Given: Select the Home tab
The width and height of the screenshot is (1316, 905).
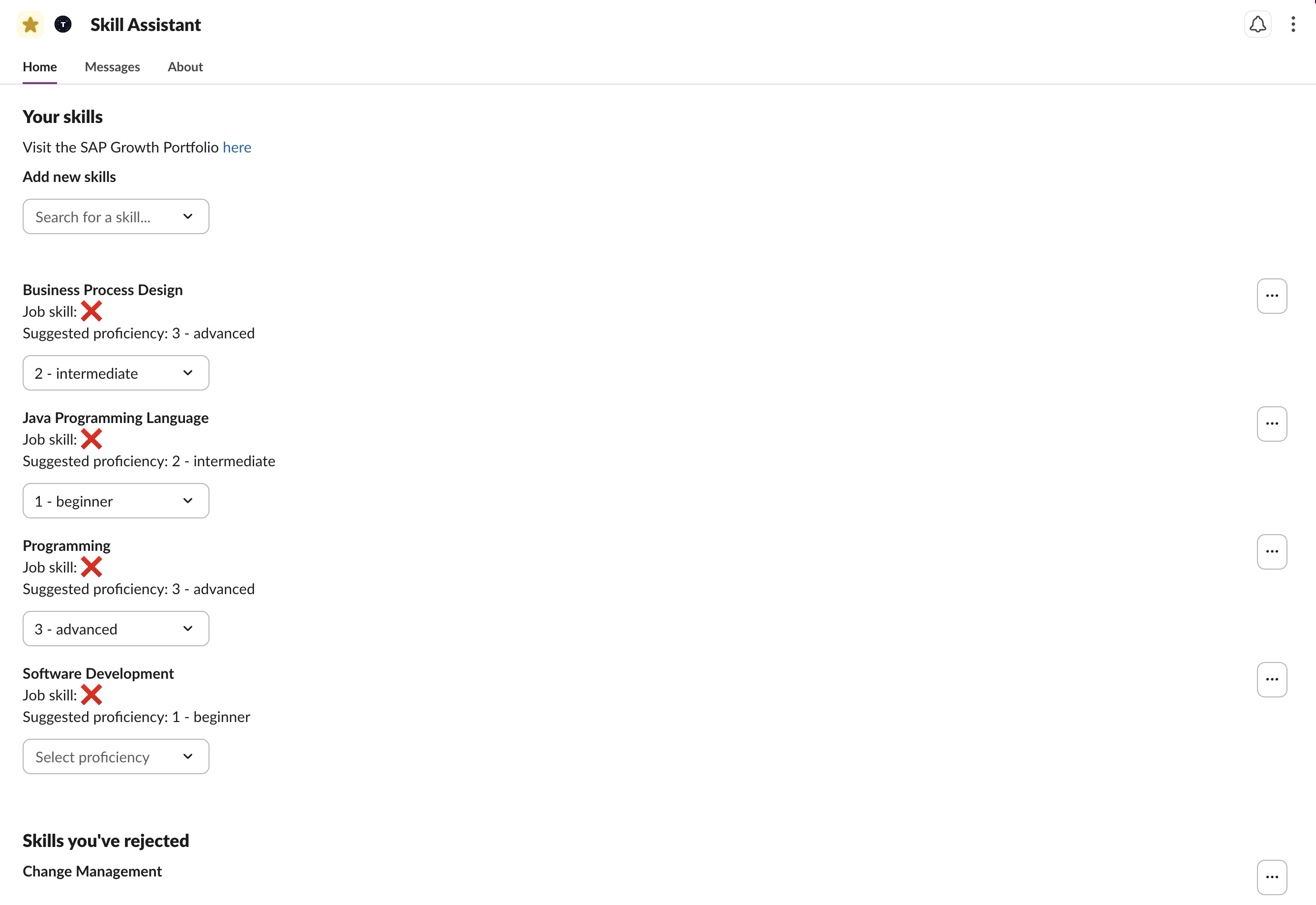Looking at the screenshot, I should 40,67.
